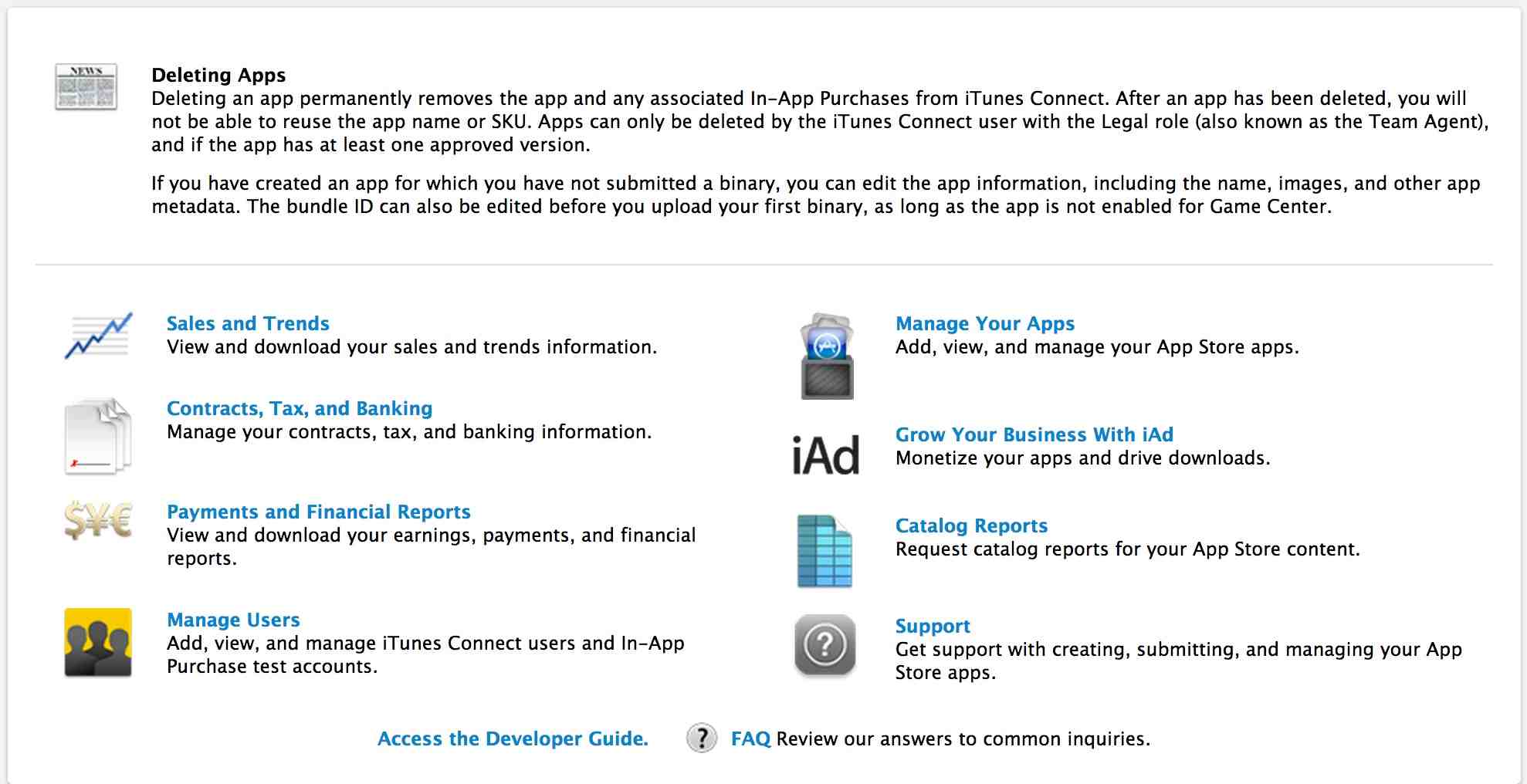Click the Sales and Trends chart icon

click(x=98, y=336)
